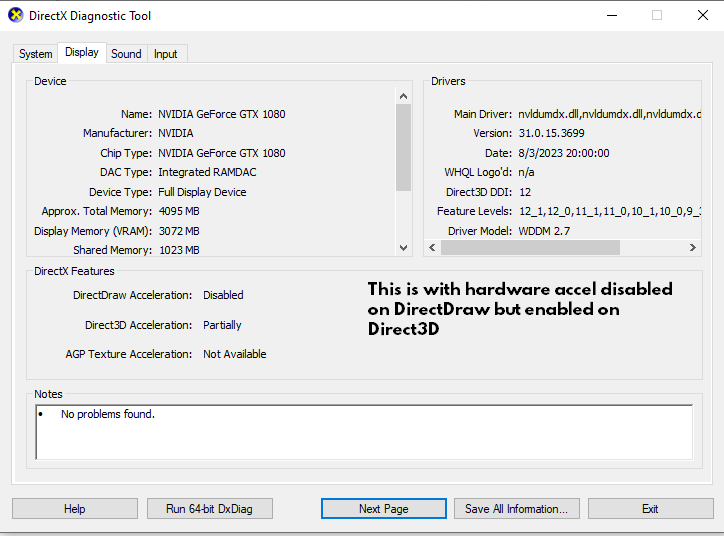Click the Drivers panel scroll left arrow
Image resolution: width=724 pixels, height=536 pixels.
tap(432, 248)
